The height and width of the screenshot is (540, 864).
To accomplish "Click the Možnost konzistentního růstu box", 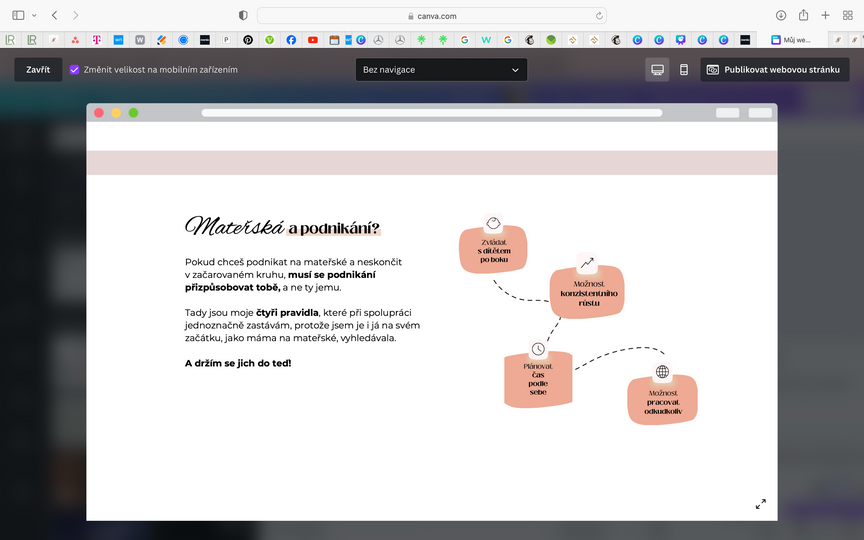I will [x=587, y=292].
